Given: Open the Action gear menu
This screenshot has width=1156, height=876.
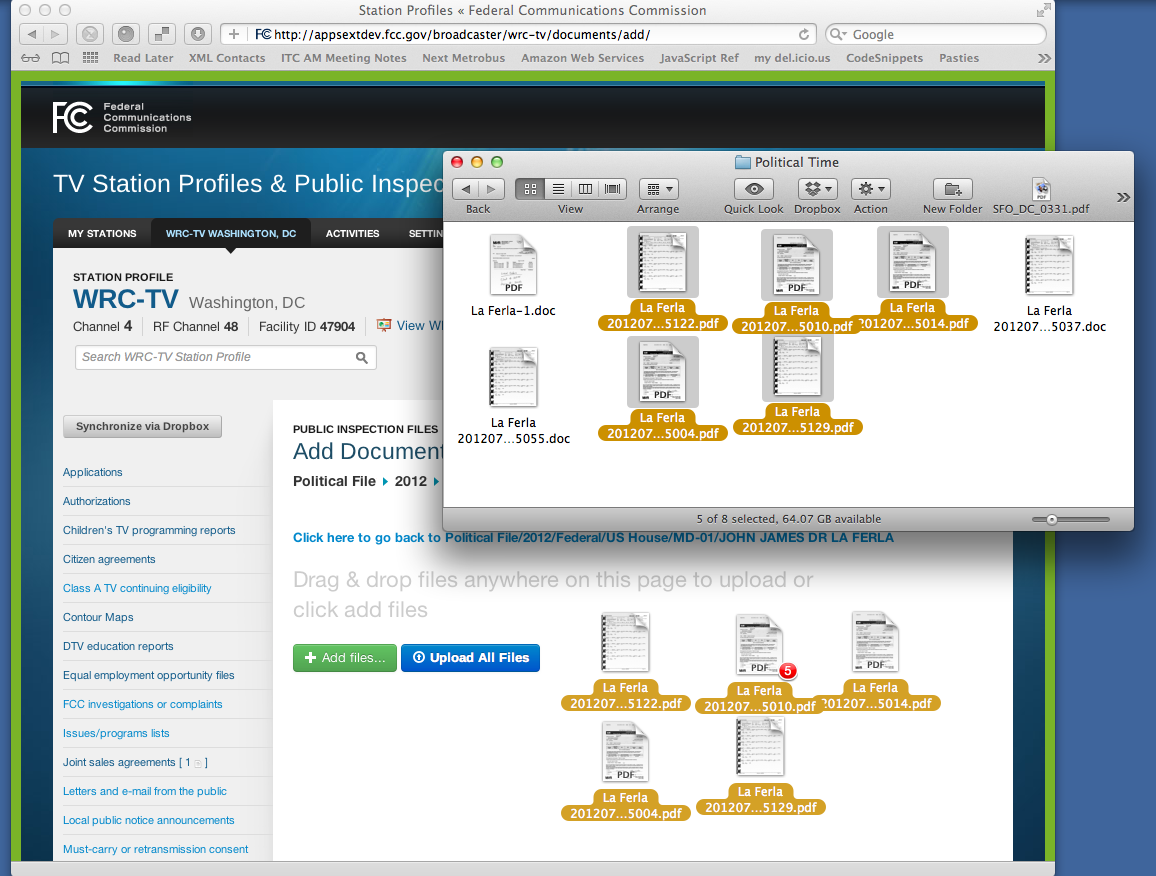Looking at the screenshot, I should pyautogui.click(x=871, y=190).
